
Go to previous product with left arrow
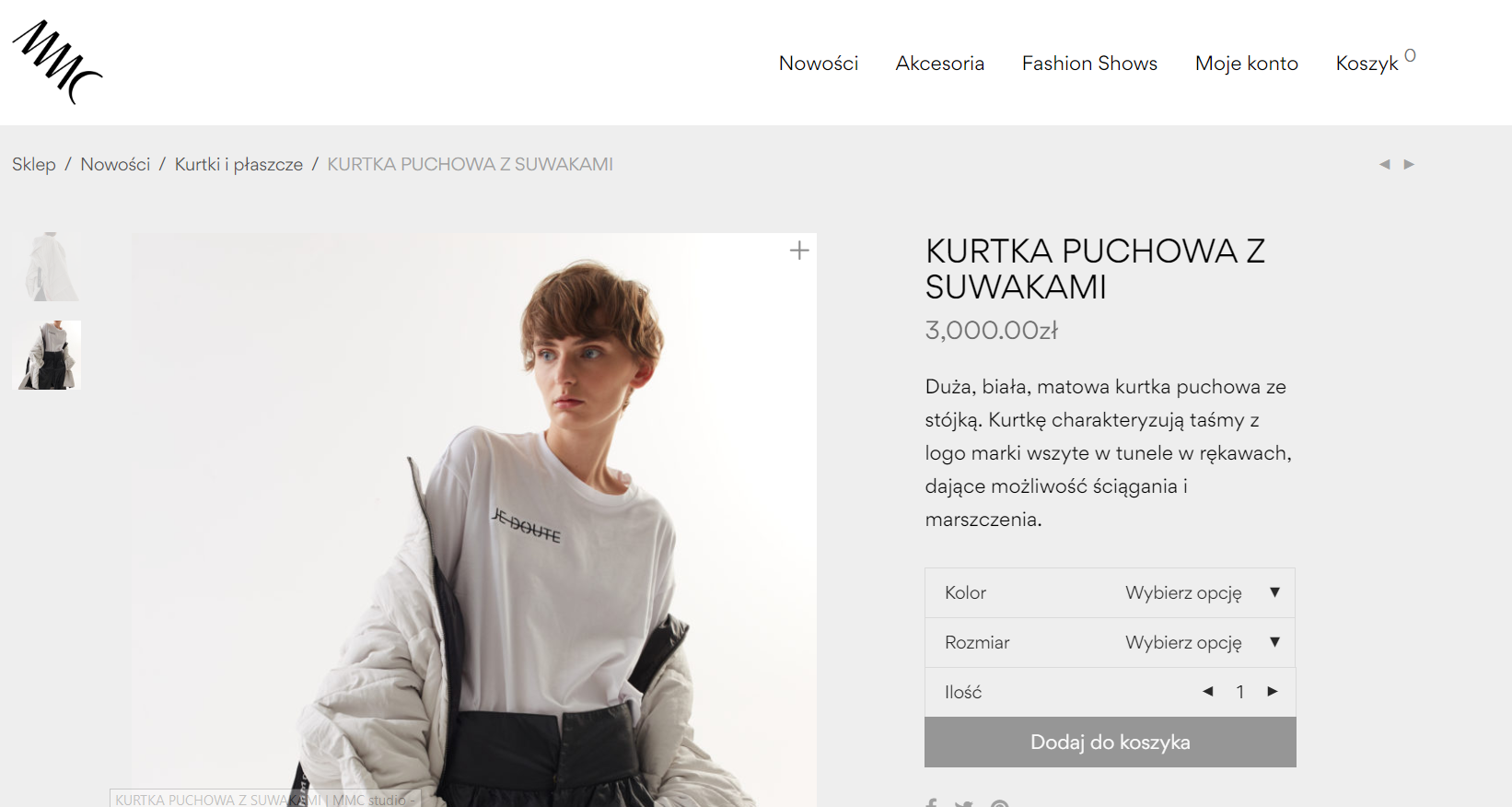[1384, 164]
